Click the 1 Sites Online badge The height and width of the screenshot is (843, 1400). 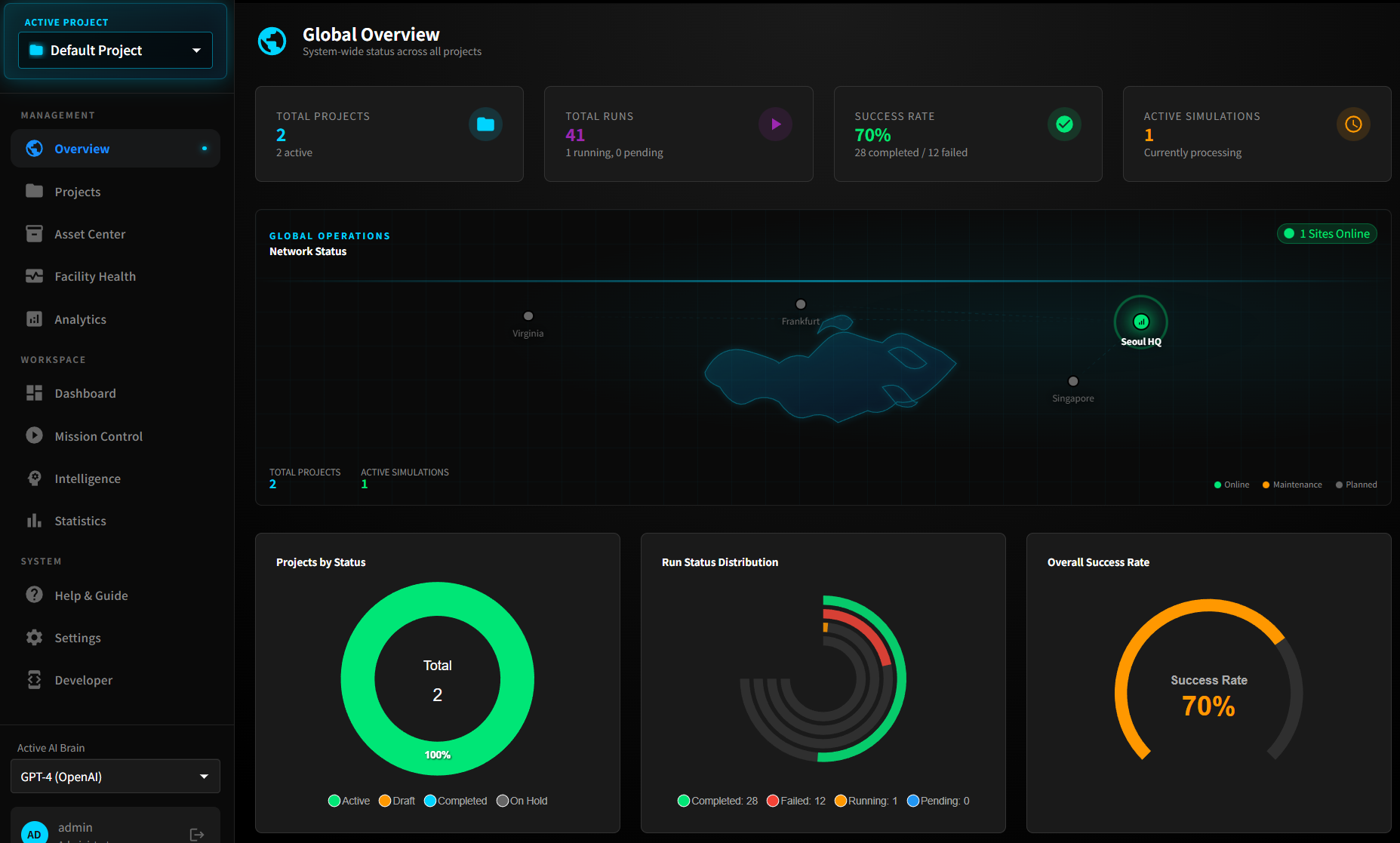tap(1326, 234)
